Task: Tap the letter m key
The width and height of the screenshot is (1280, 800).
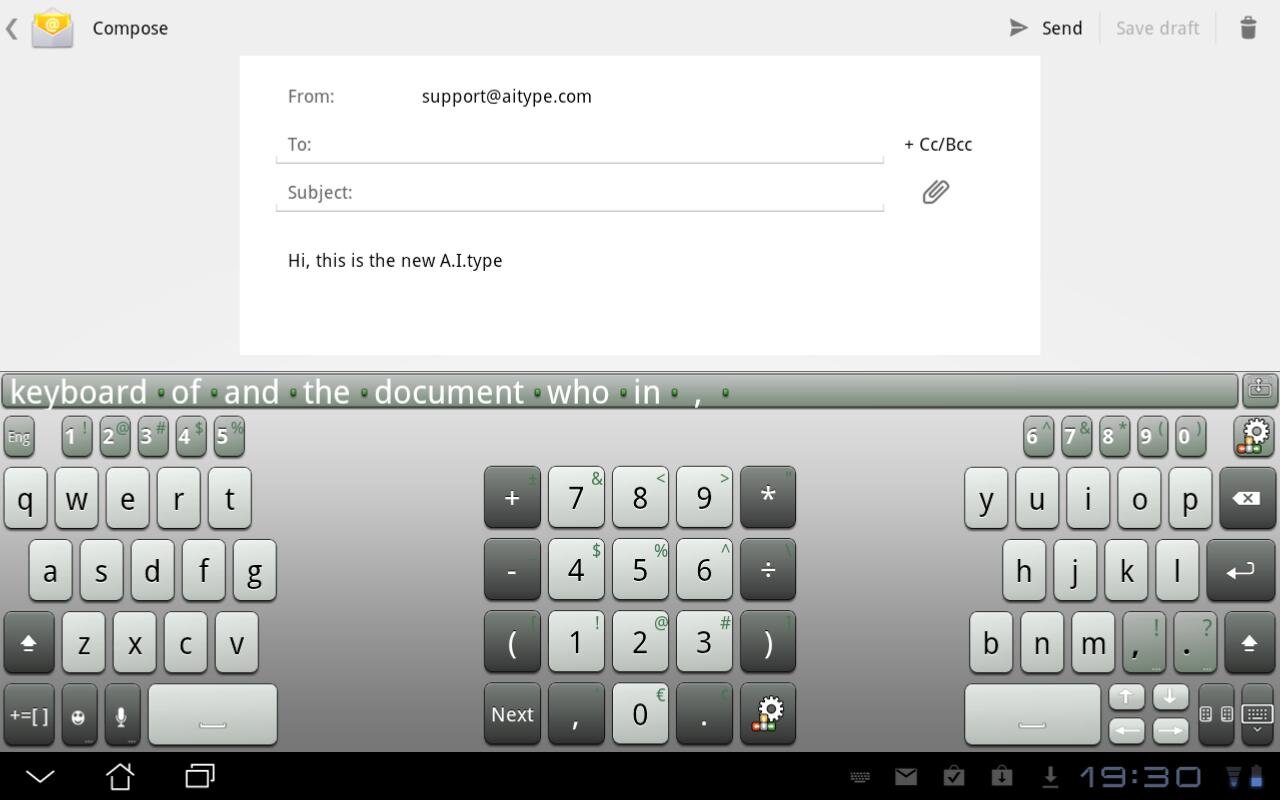Action: click(1093, 642)
